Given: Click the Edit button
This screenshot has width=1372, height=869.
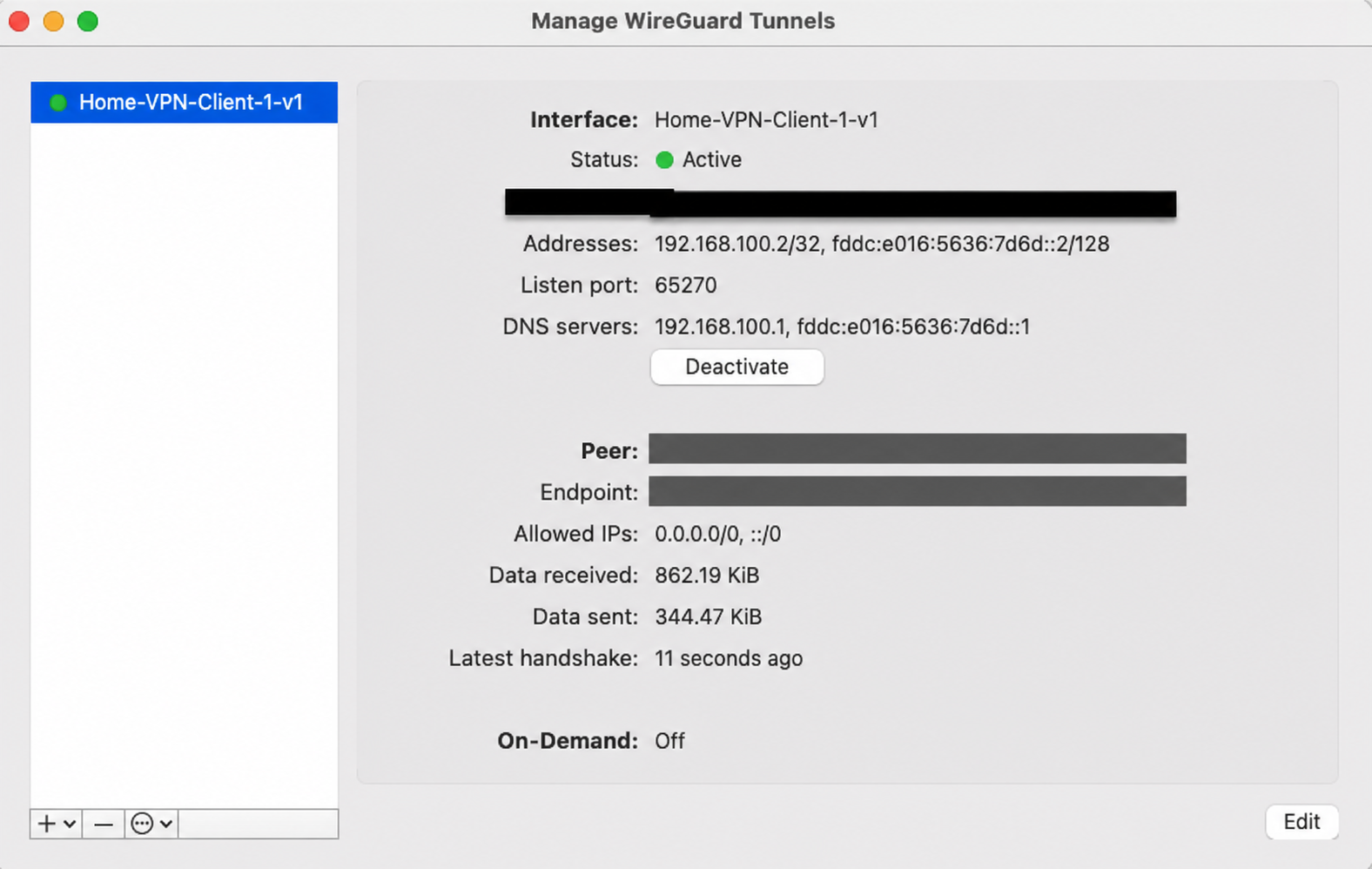Looking at the screenshot, I should point(1301,822).
